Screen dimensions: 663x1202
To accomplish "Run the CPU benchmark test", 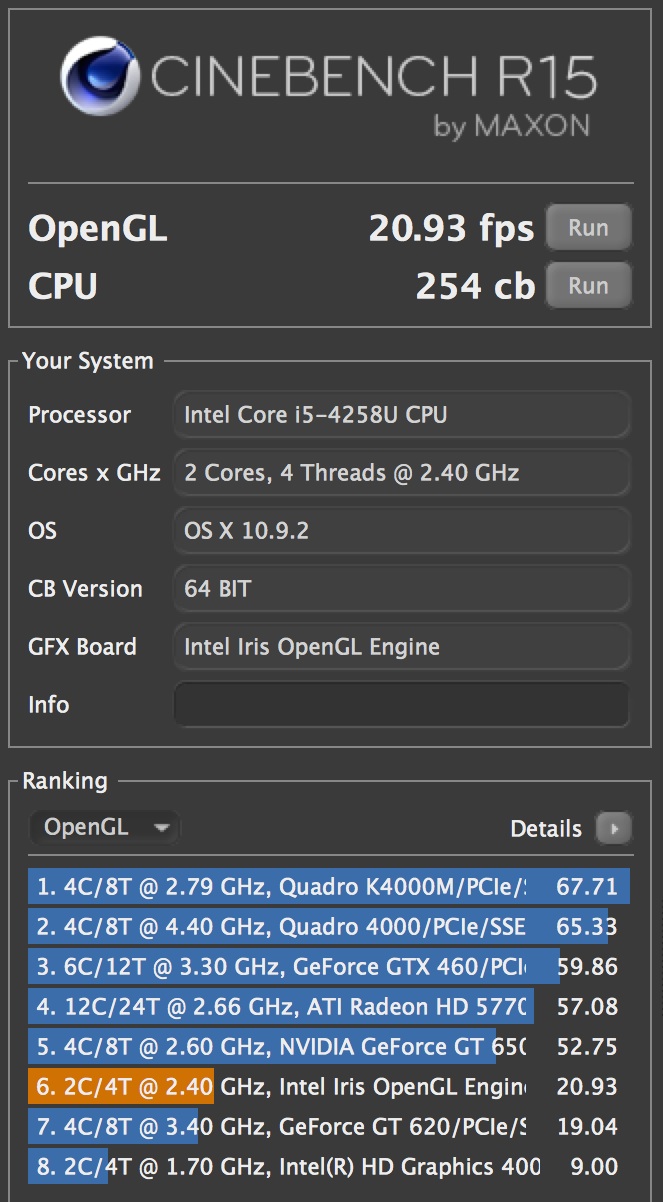I will [x=588, y=286].
